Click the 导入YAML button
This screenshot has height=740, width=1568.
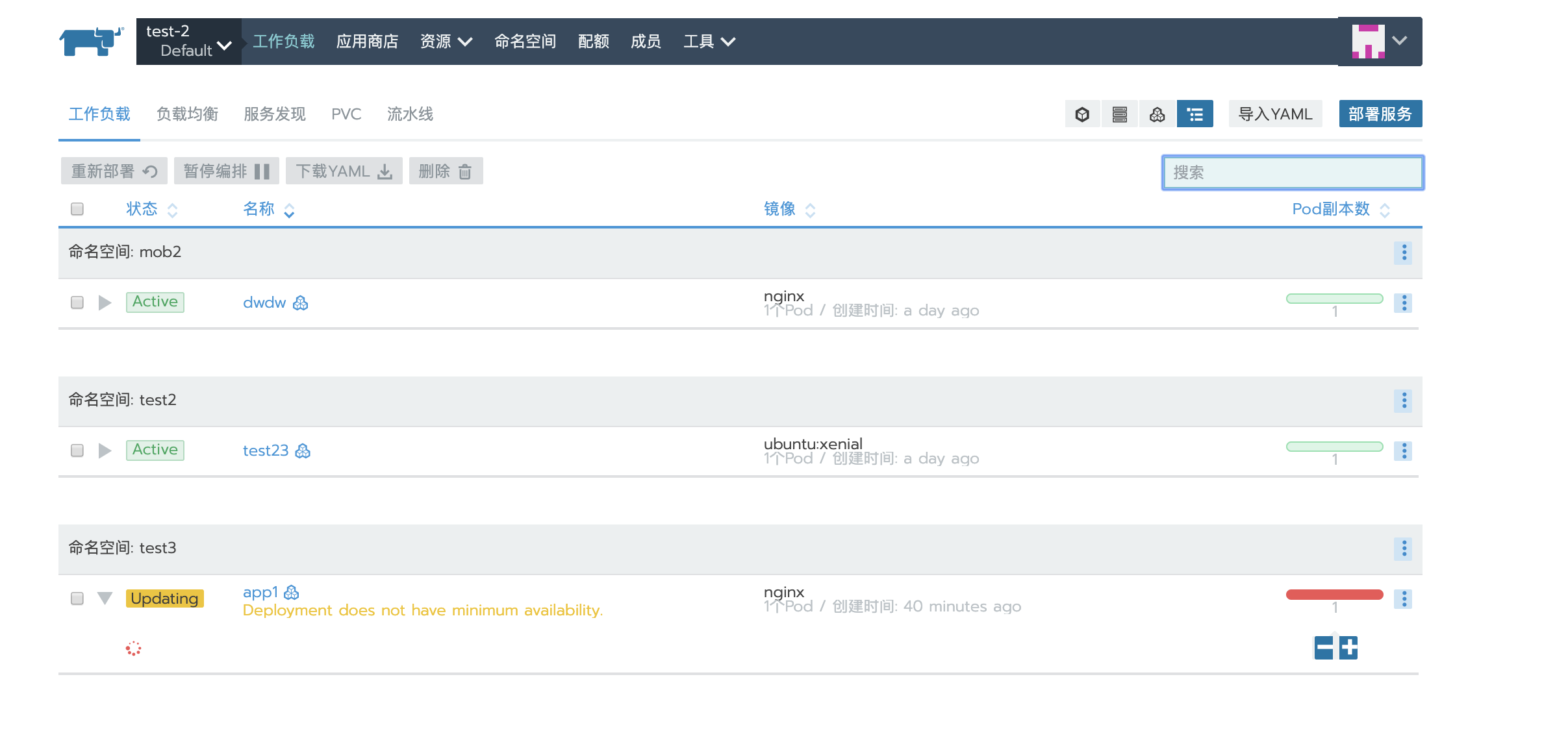(x=1274, y=114)
